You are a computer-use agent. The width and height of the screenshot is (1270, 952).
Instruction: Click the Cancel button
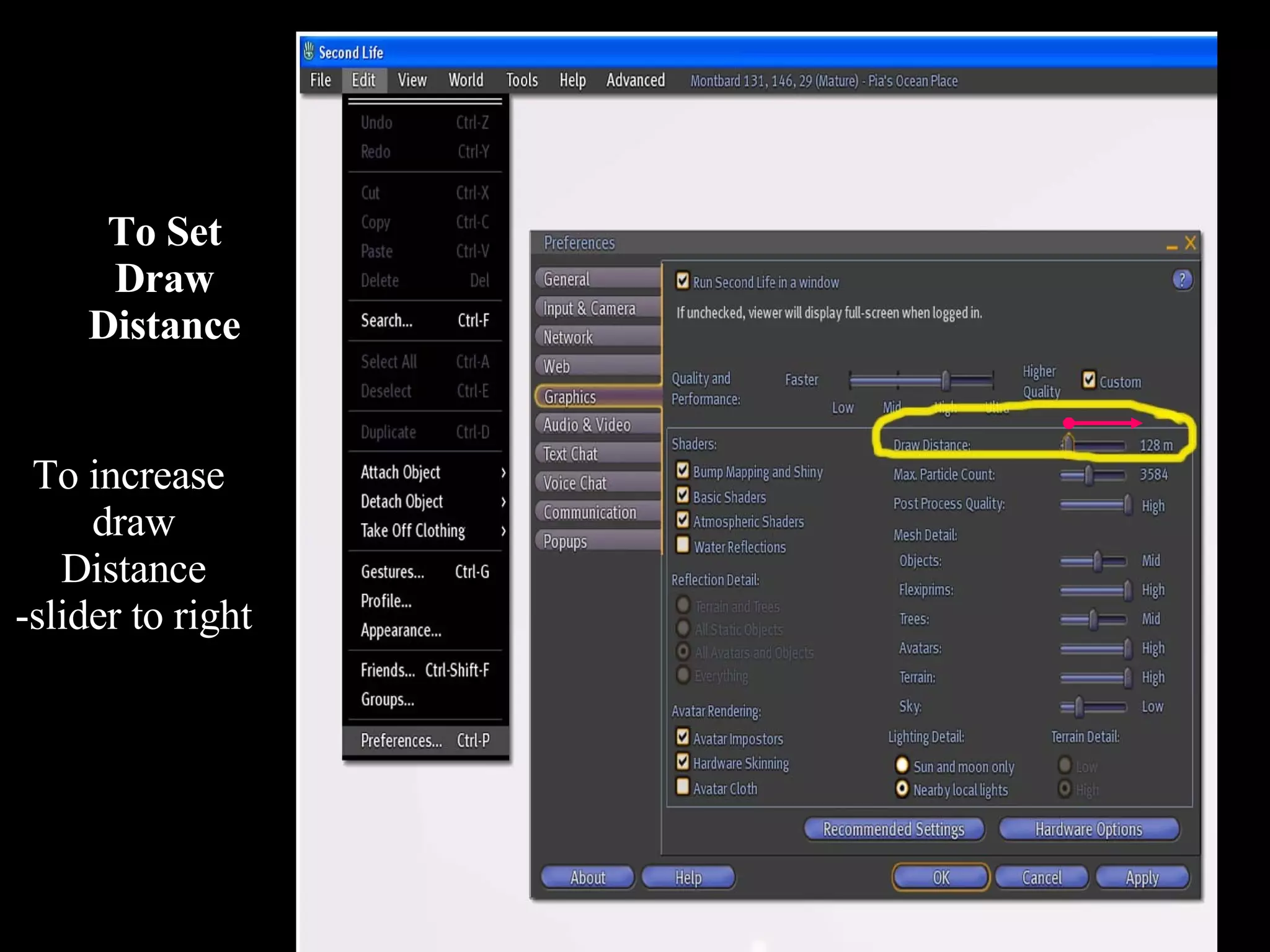[x=1042, y=878]
